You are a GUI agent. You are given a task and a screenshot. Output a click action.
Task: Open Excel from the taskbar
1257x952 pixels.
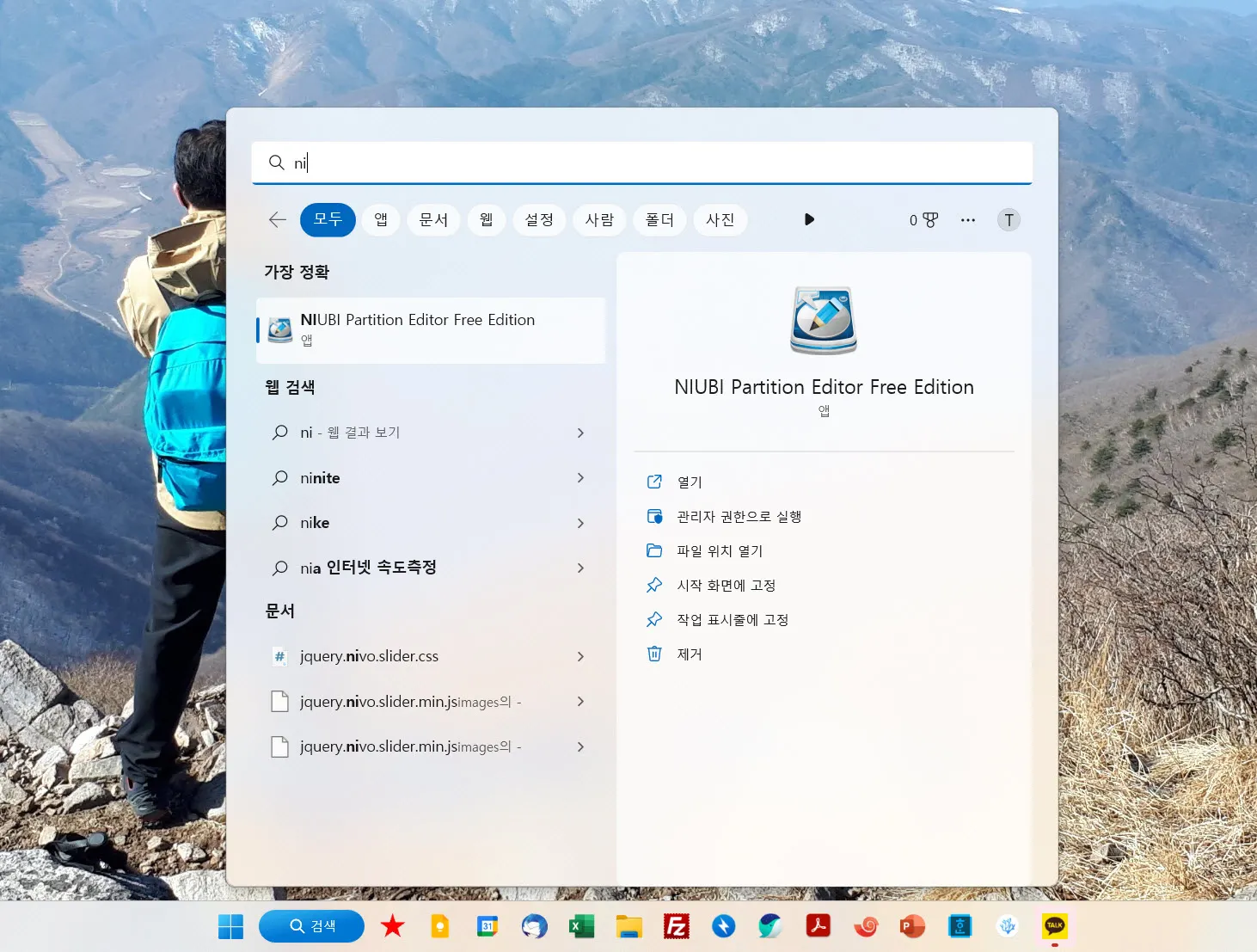(582, 926)
